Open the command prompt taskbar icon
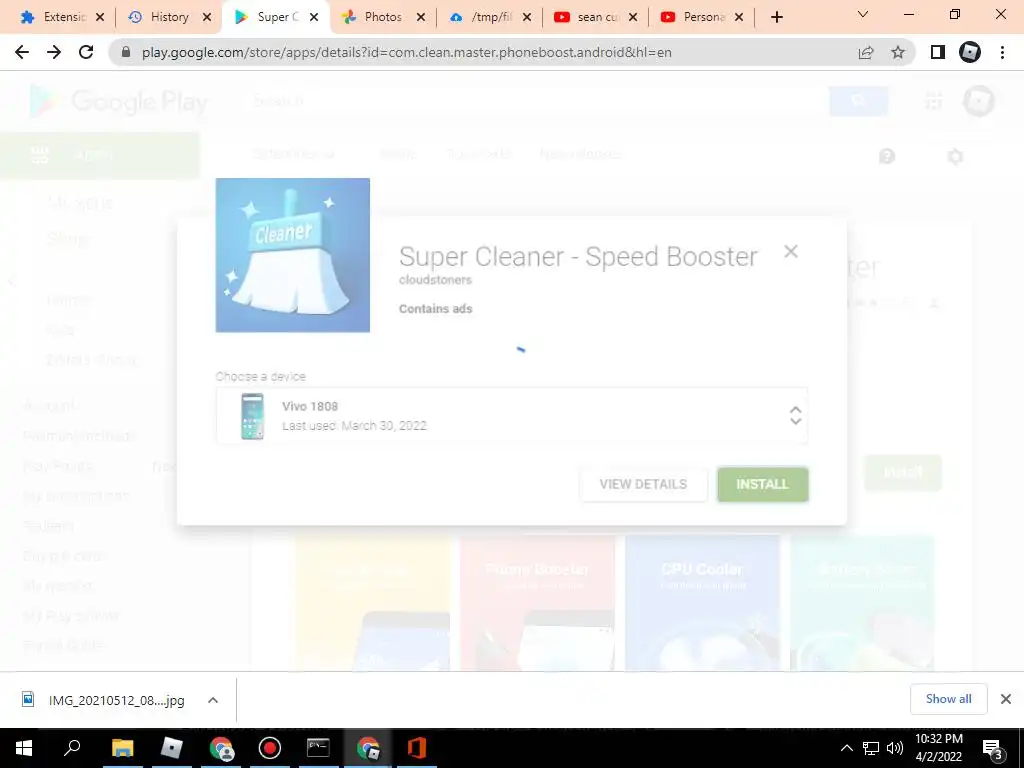 [x=318, y=748]
